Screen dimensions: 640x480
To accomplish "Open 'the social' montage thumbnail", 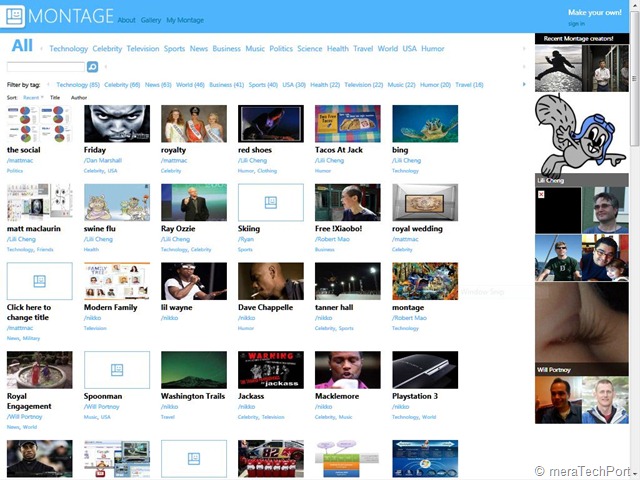I will pos(40,124).
